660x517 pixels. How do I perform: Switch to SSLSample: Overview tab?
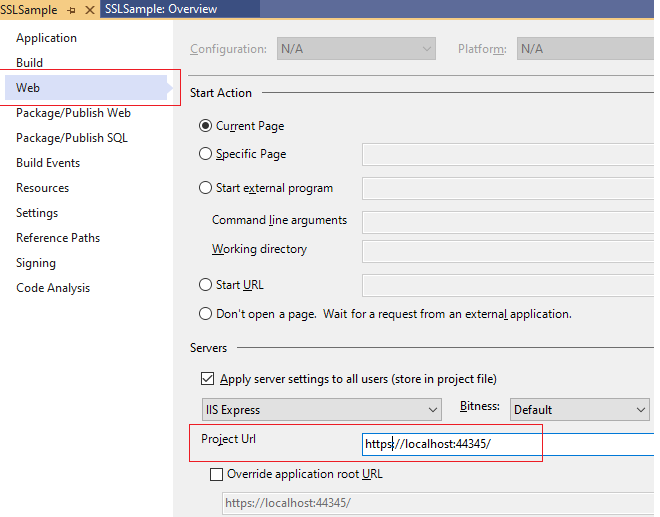click(x=161, y=9)
